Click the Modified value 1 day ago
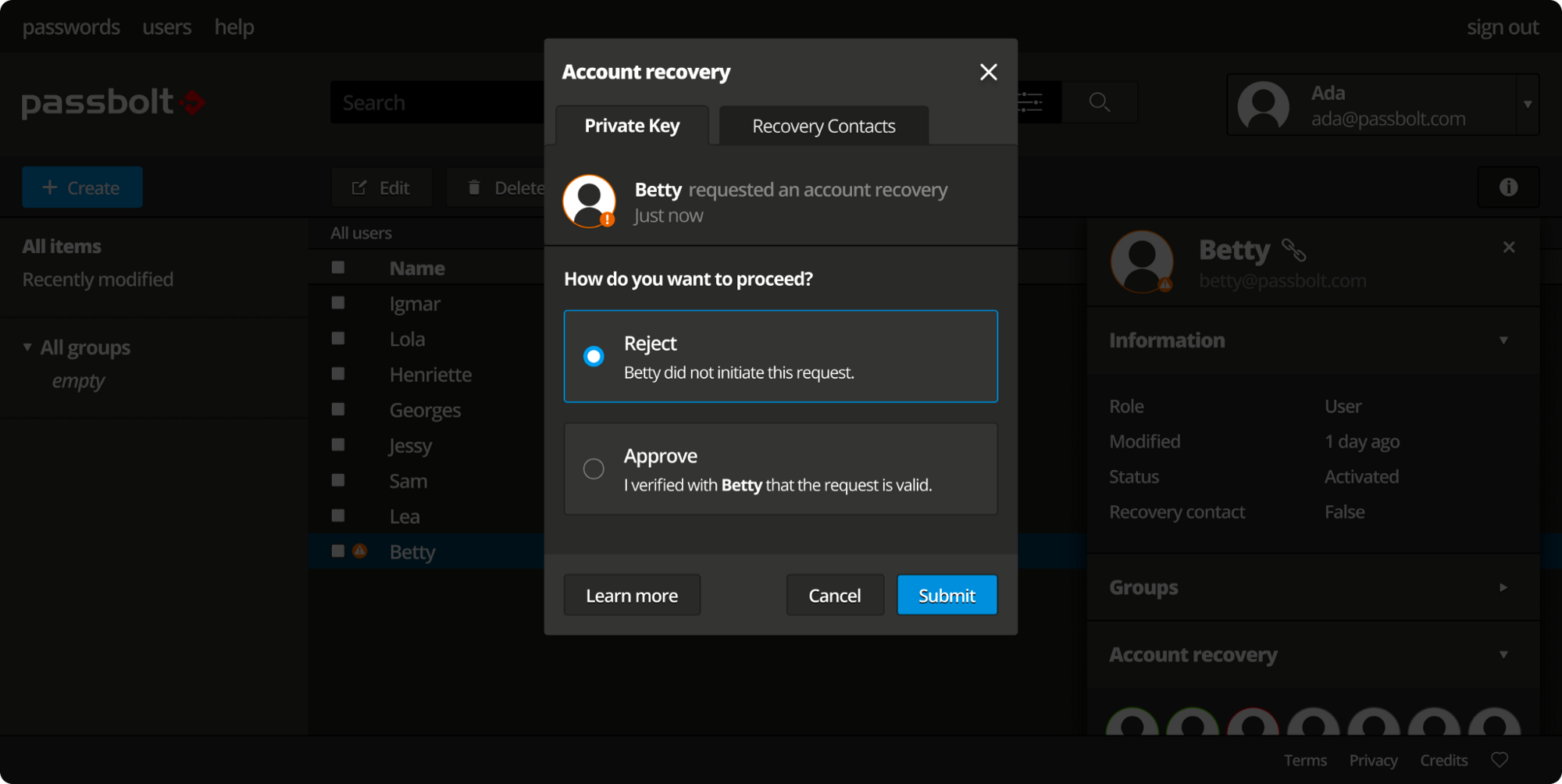 (1362, 441)
